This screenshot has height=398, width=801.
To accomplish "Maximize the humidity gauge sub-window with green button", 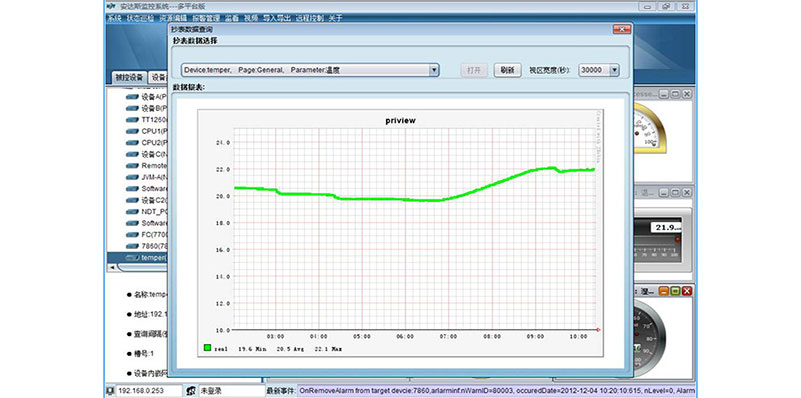I will click(x=675, y=291).
